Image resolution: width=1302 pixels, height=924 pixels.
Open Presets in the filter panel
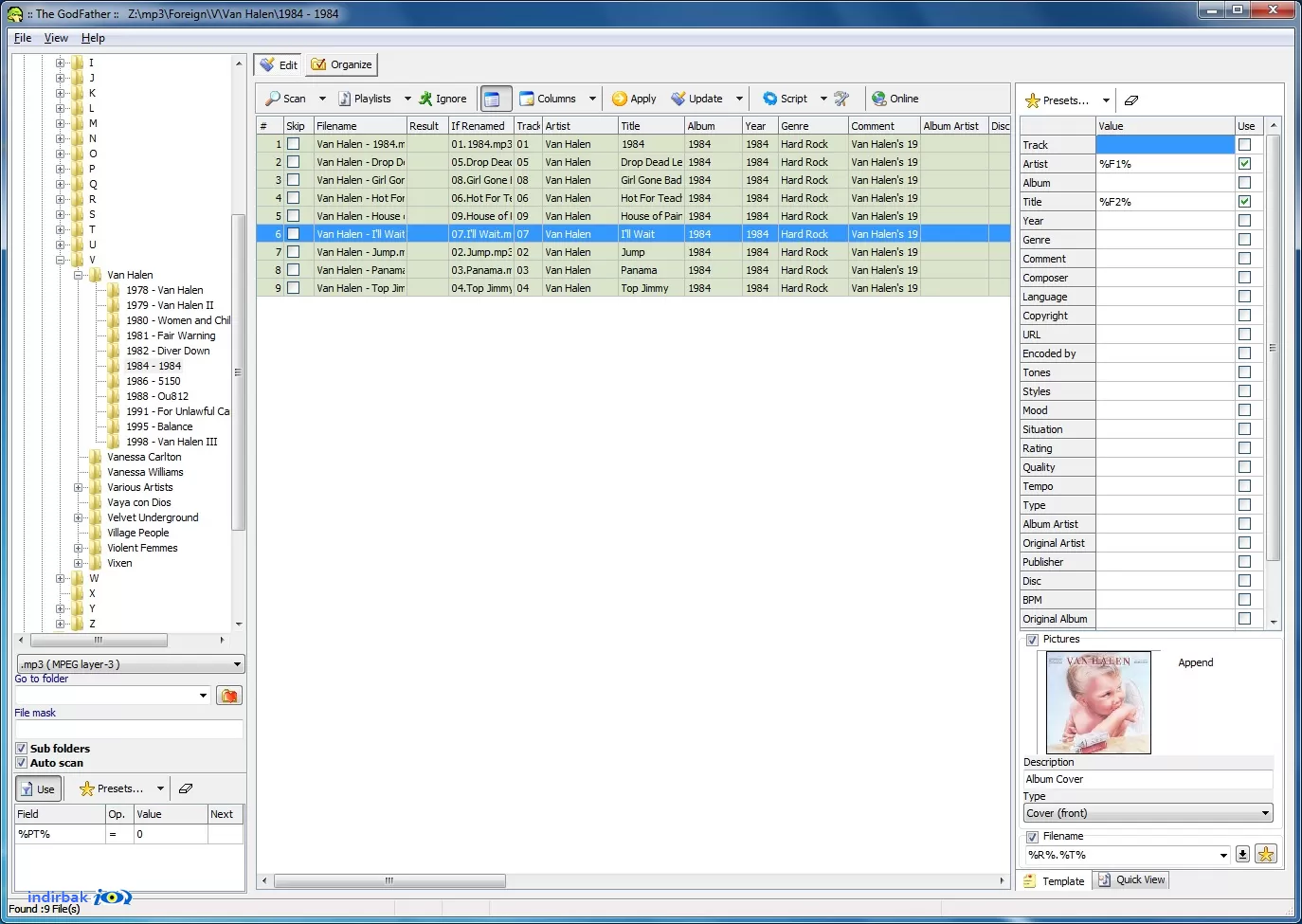(112, 788)
